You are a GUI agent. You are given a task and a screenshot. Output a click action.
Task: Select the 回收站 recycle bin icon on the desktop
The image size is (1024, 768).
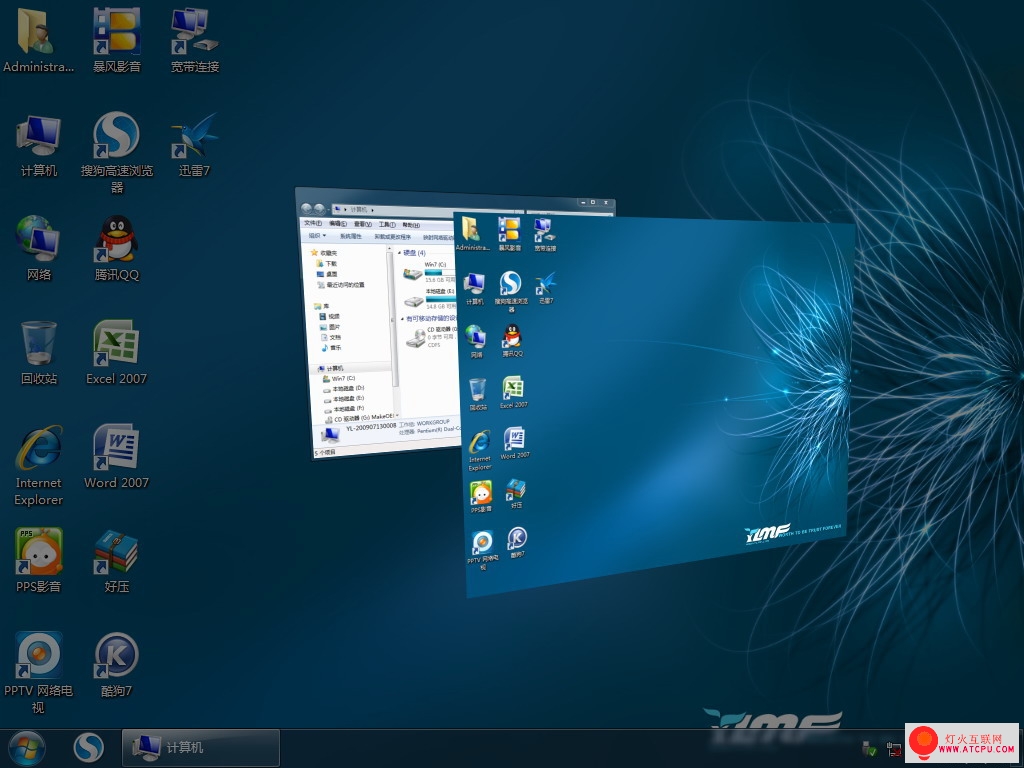[x=39, y=353]
